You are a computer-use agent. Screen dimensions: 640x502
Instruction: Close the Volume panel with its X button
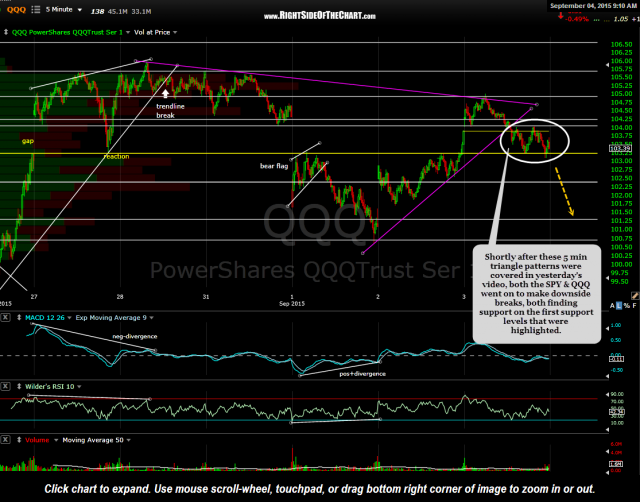pos(5,440)
